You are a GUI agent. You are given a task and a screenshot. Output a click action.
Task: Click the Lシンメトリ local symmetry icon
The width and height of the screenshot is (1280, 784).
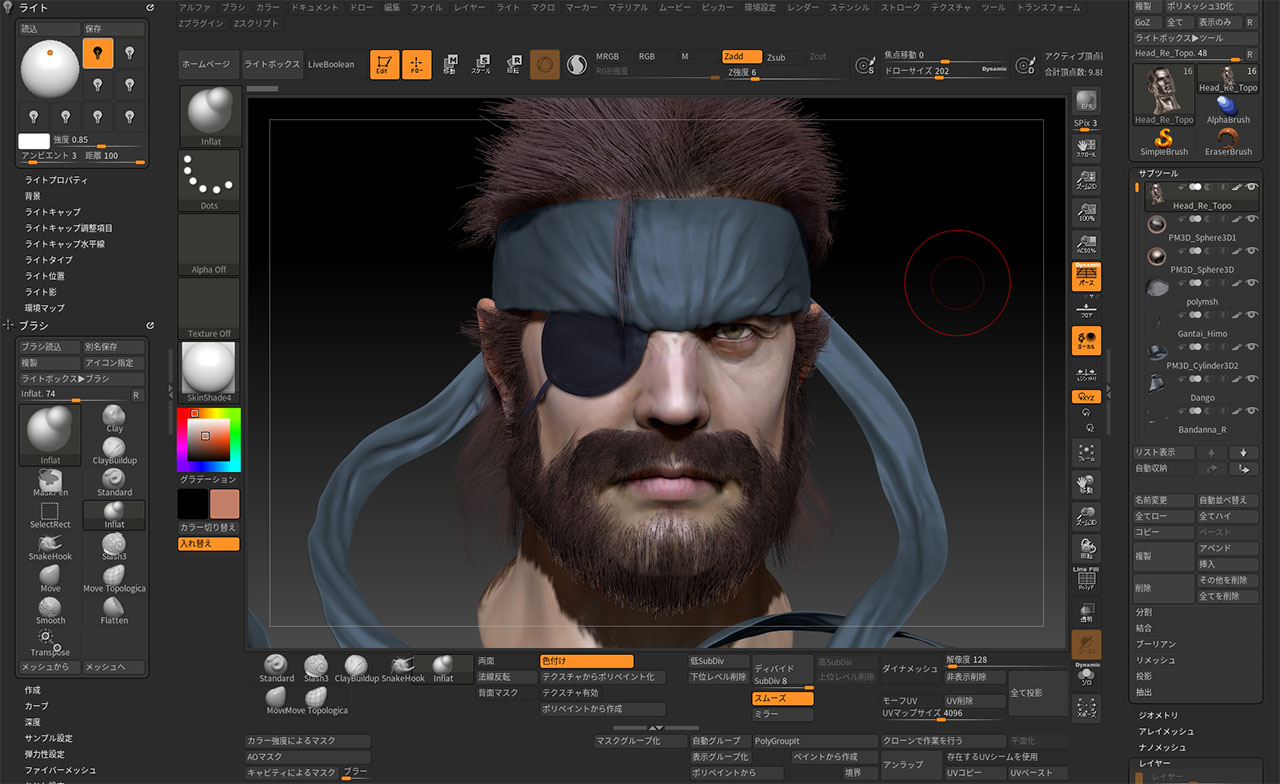click(1086, 375)
